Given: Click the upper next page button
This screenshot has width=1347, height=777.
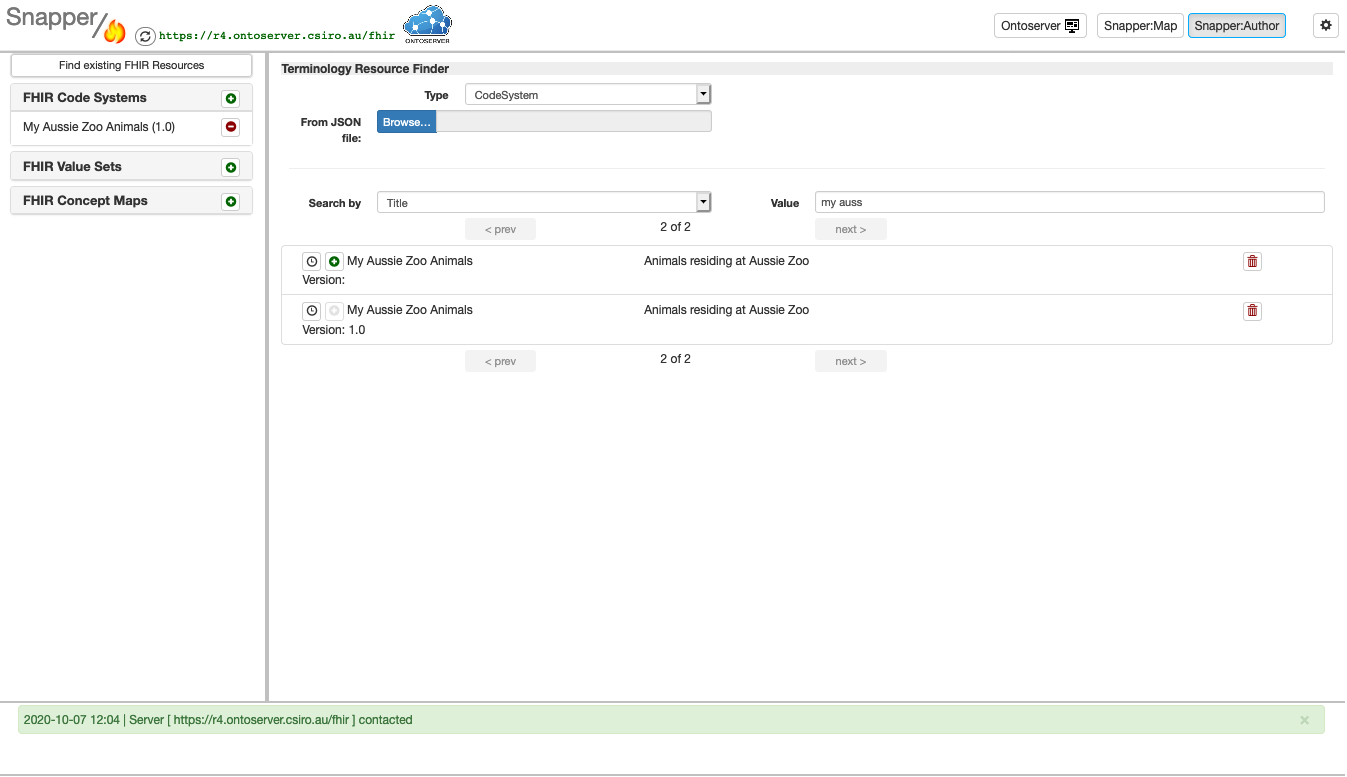Looking at the screenshot, I should [x=851, y=229].
